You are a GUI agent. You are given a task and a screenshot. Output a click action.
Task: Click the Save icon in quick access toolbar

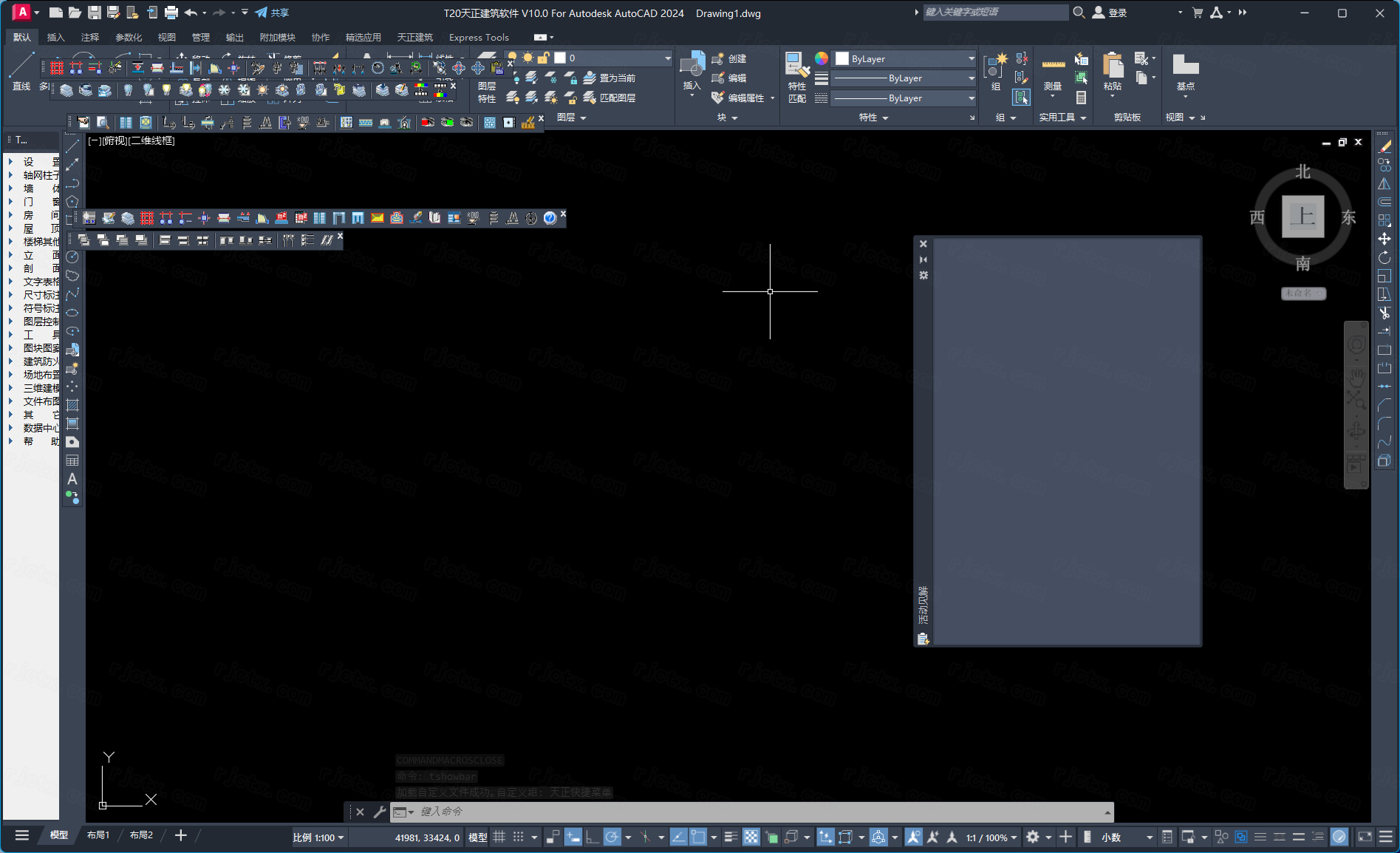coord(94,13)
